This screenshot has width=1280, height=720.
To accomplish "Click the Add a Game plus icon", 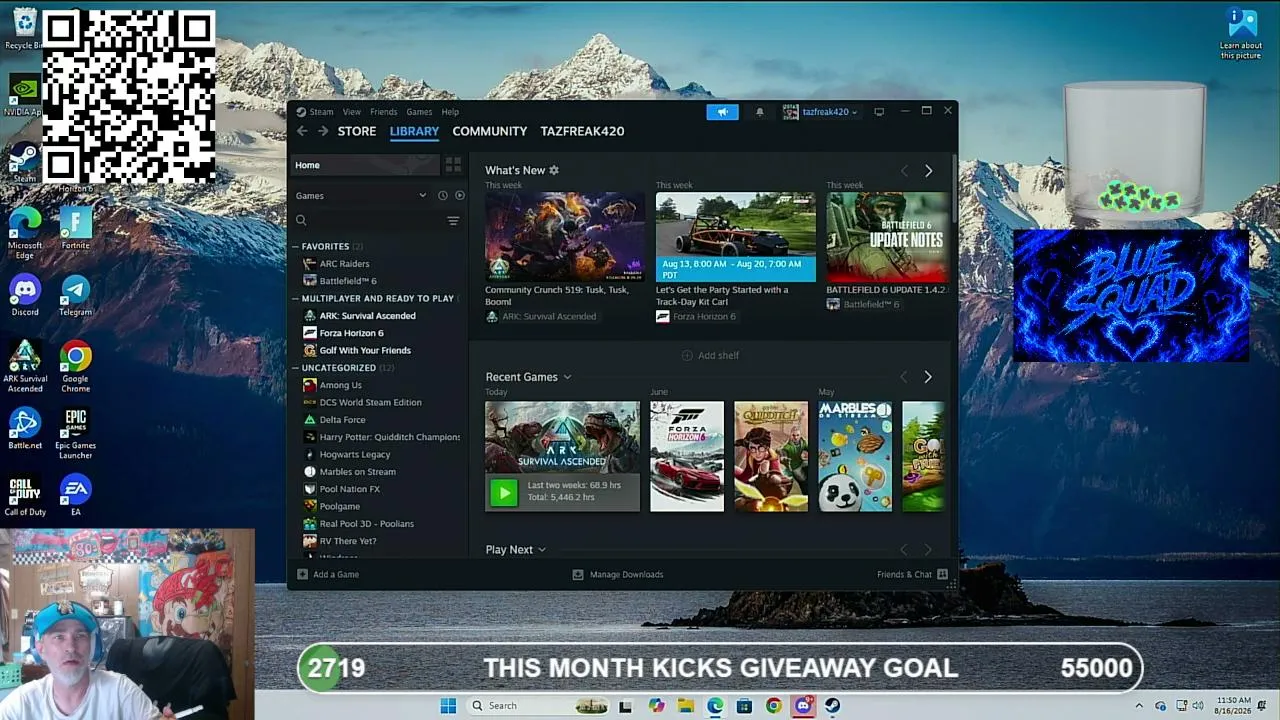I will click(x=302, y=574).
